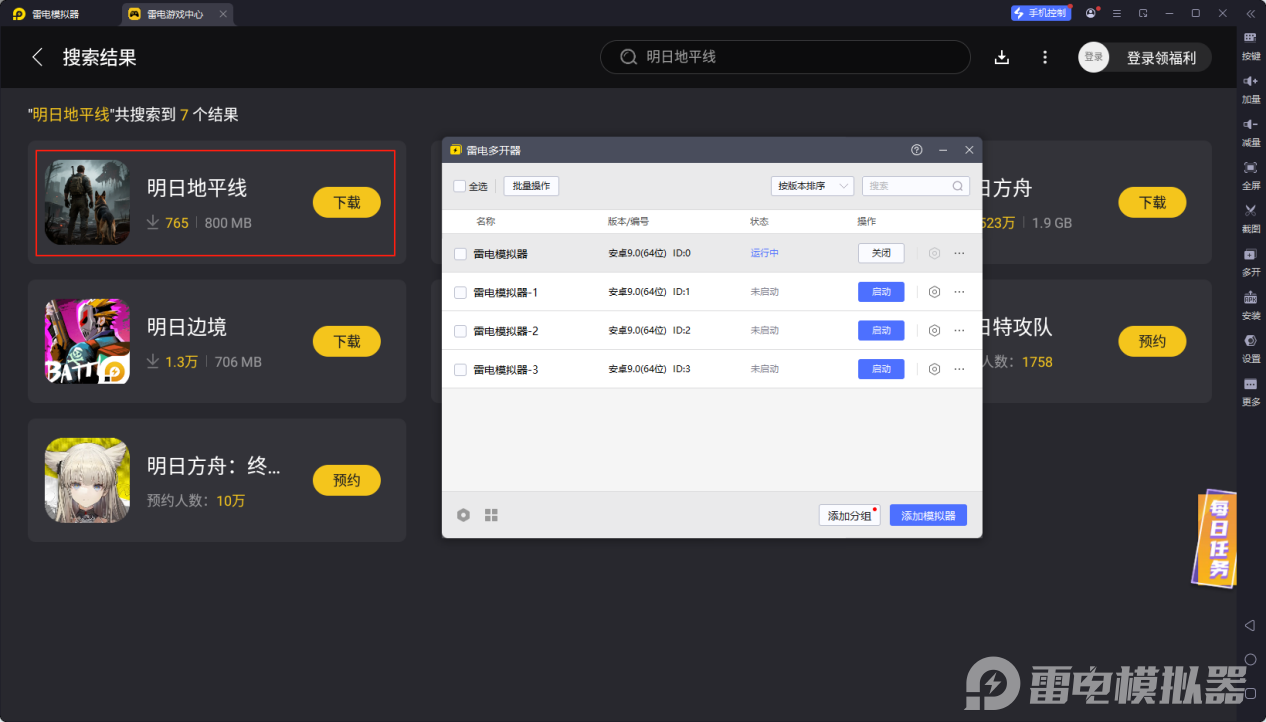
Task: Click the 版本/编号 column header
Action: [628, 221]
